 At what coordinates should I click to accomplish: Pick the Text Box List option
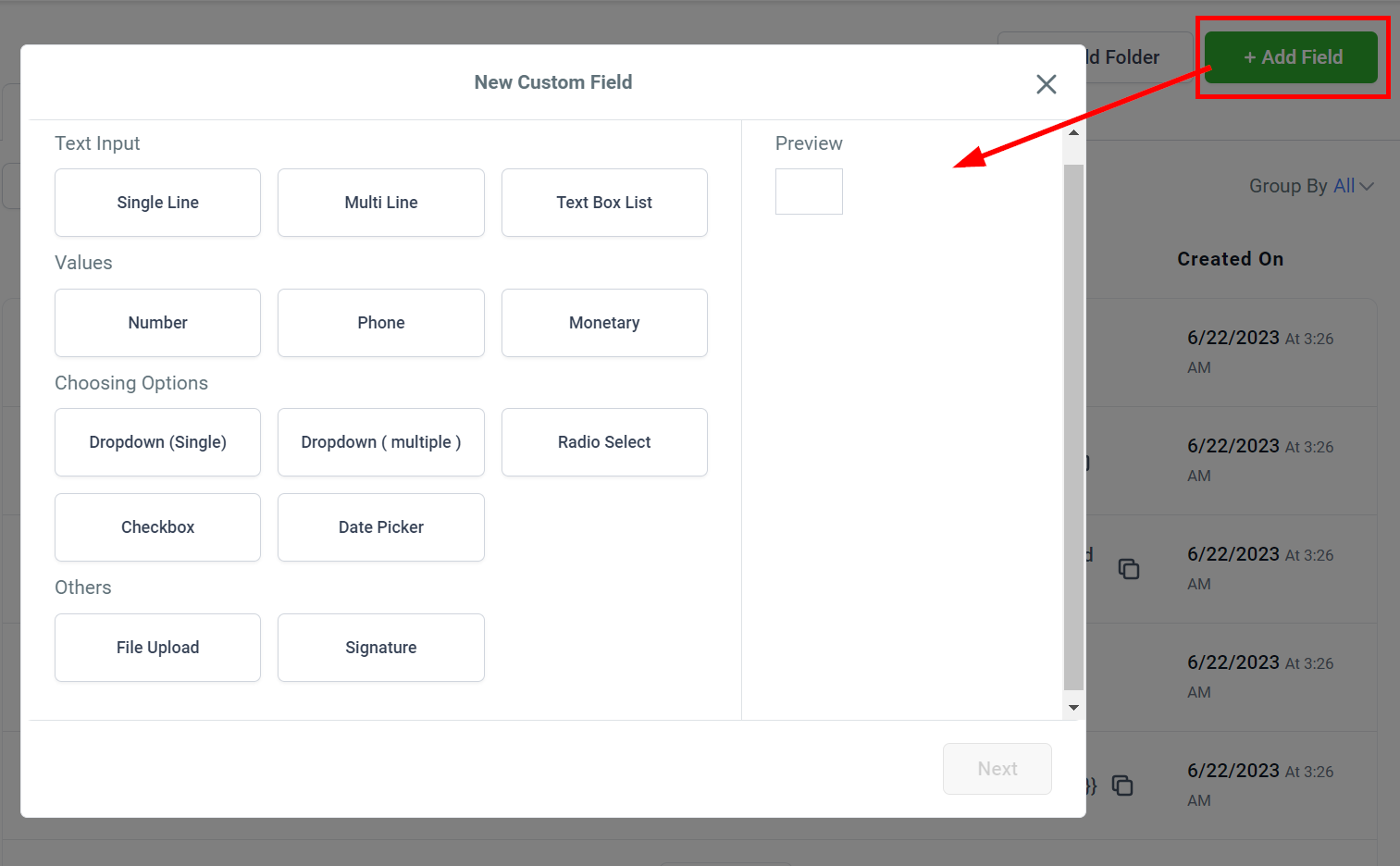pyautogui.click(x=604, y=203)
